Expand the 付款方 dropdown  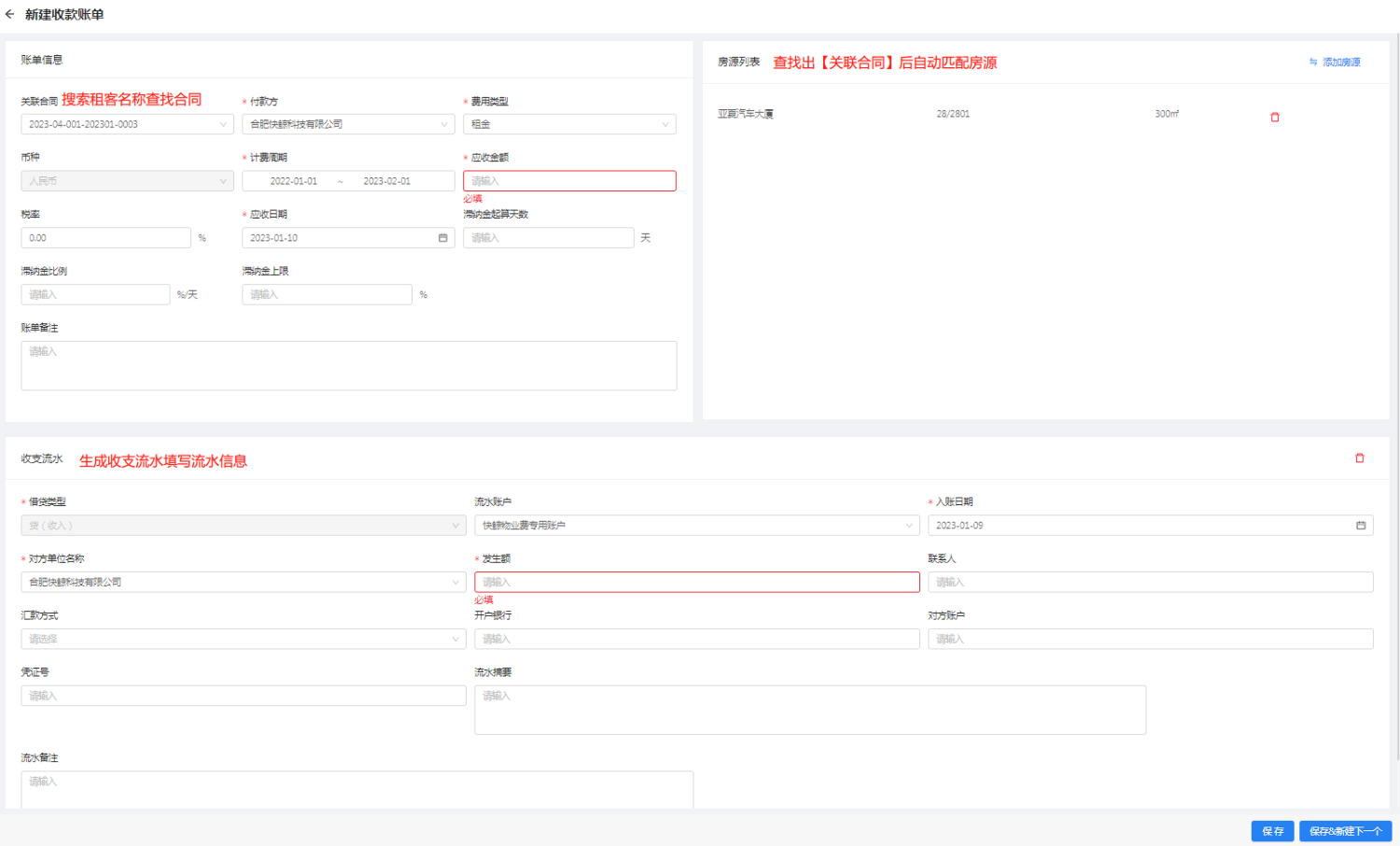point(348,124)
